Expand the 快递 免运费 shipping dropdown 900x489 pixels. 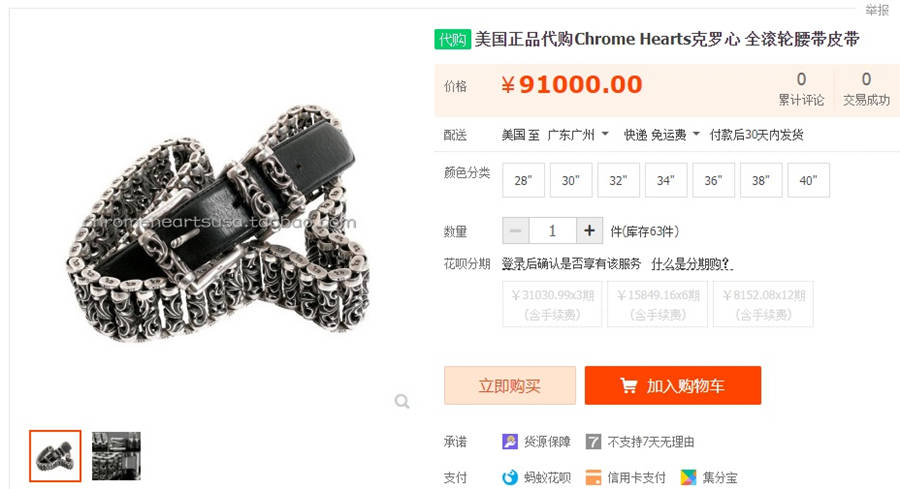[661, 135]
